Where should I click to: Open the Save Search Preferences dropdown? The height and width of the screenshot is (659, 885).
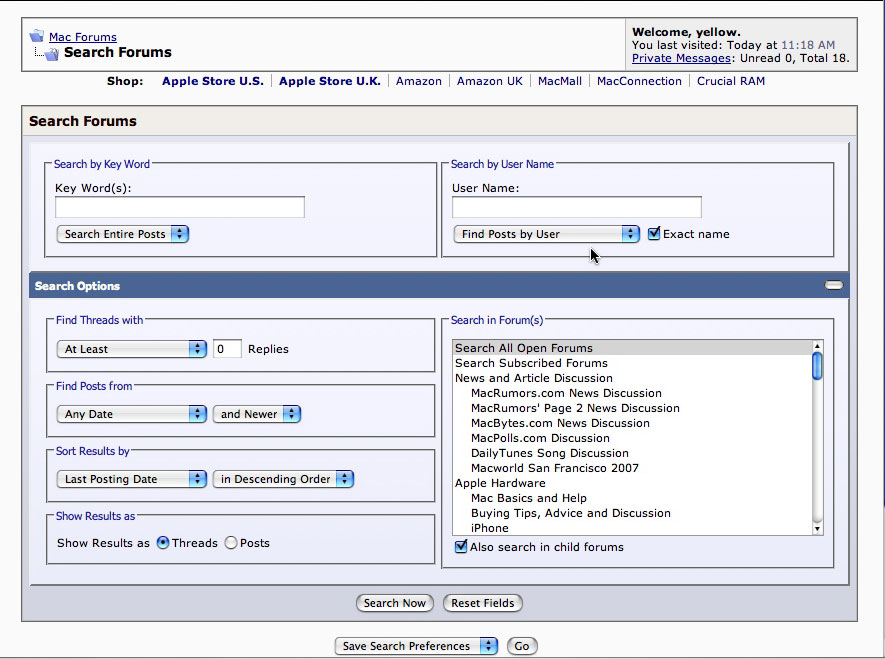417,646
